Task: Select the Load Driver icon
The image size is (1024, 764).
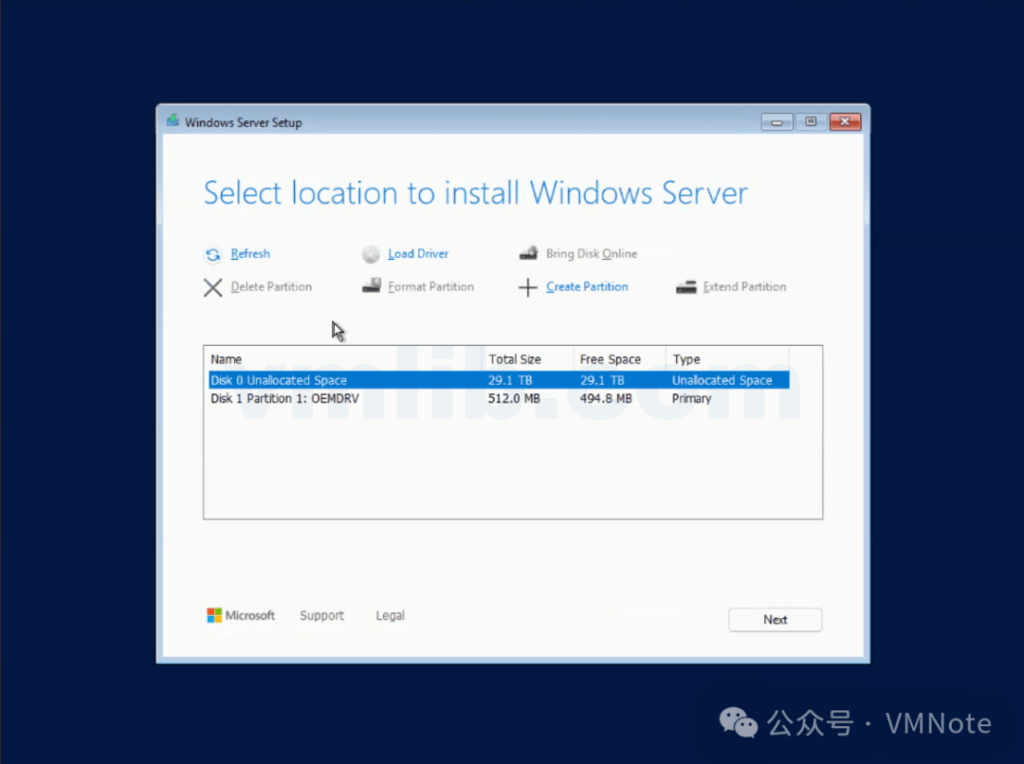Action: pos(371,254)
